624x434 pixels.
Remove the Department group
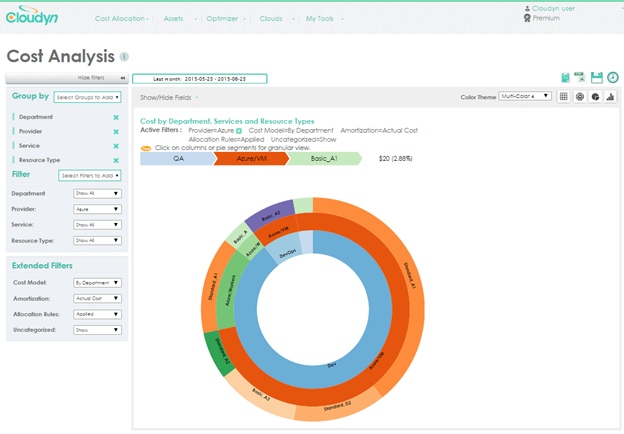click(x=116, y=117)
